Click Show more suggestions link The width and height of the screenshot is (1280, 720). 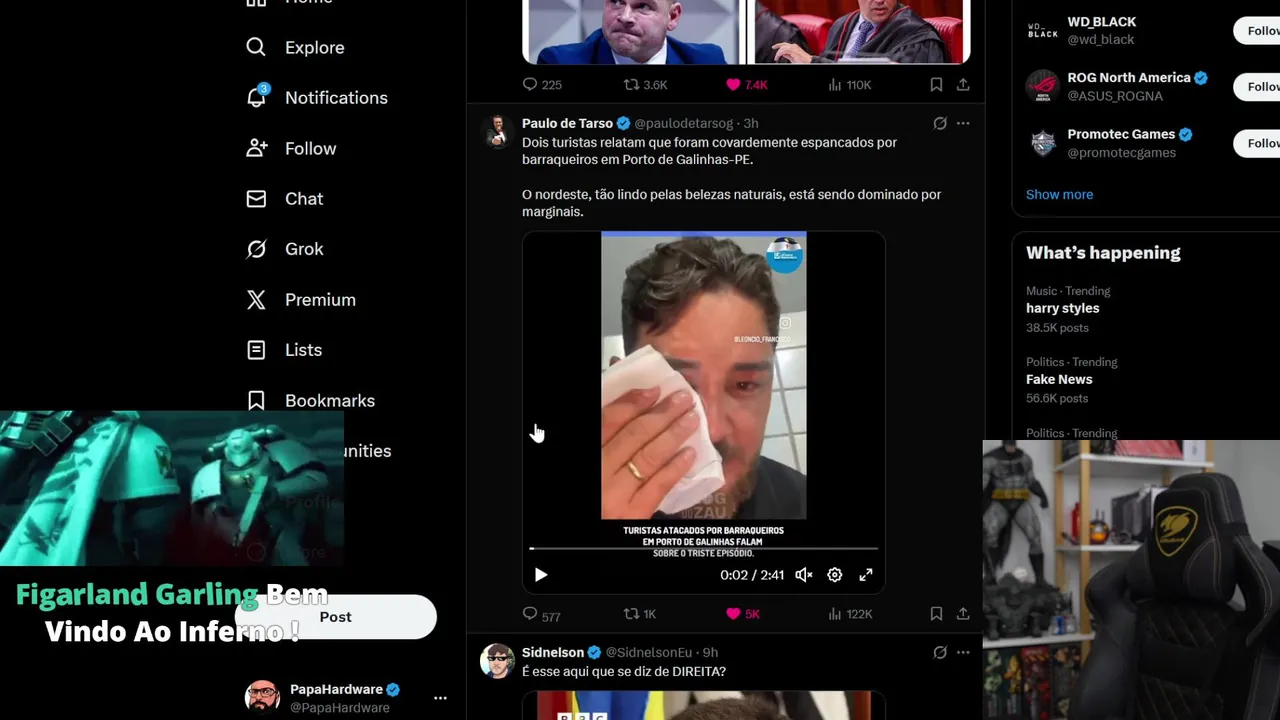pos(1059,194)
